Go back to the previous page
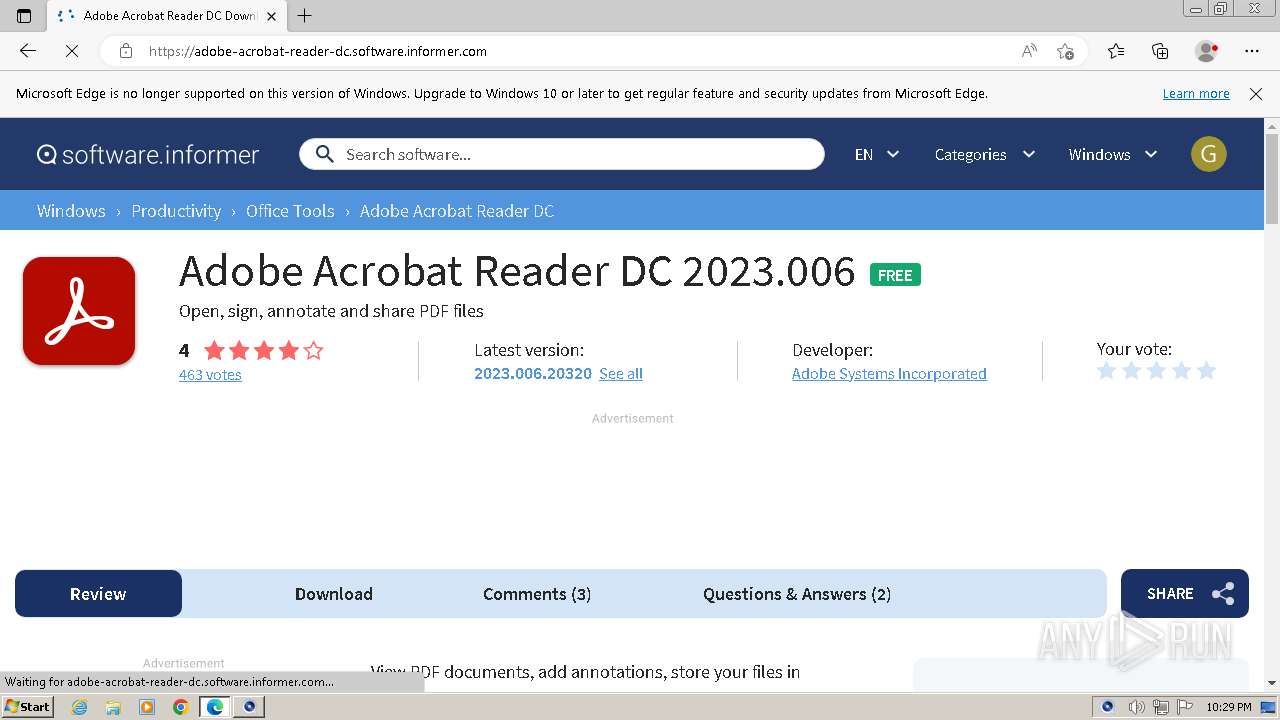The width and height of the screenshot is (1280, 720). 28,51
